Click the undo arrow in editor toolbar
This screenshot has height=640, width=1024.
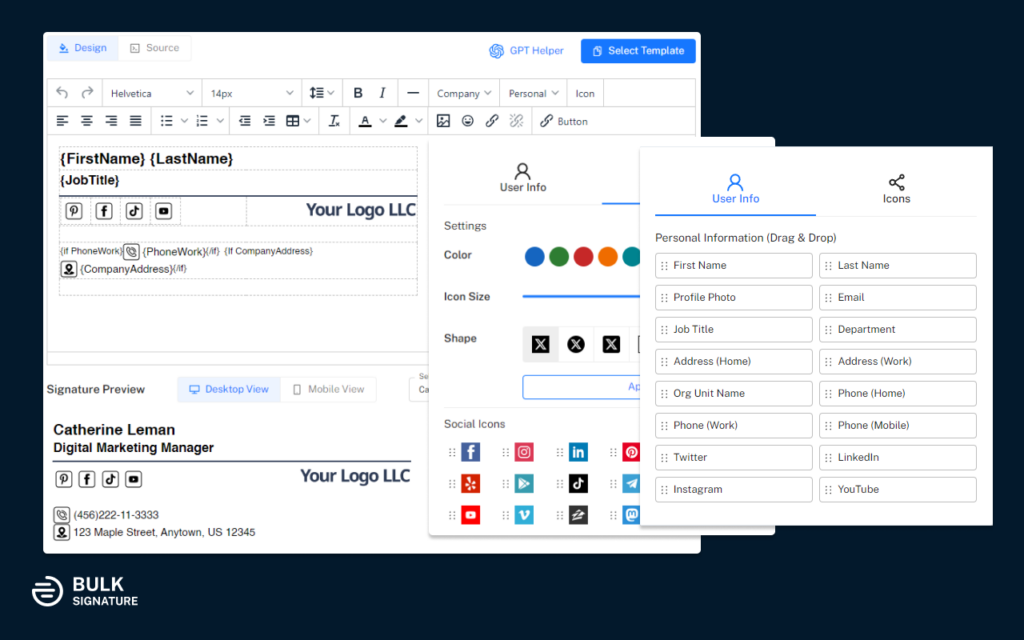[x=62, y=93]
